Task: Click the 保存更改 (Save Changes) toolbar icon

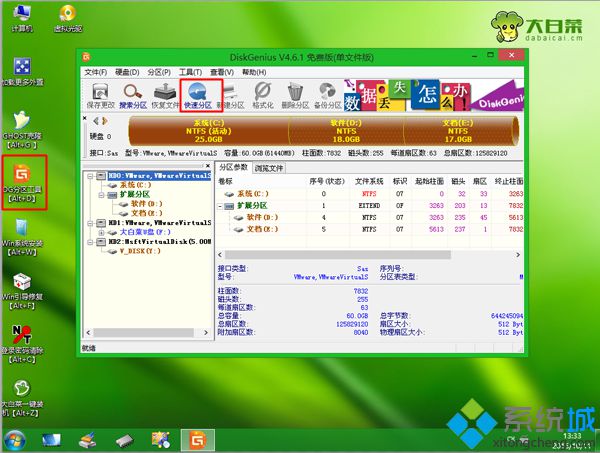Action: pyautogui.click(x=100, y=96)
